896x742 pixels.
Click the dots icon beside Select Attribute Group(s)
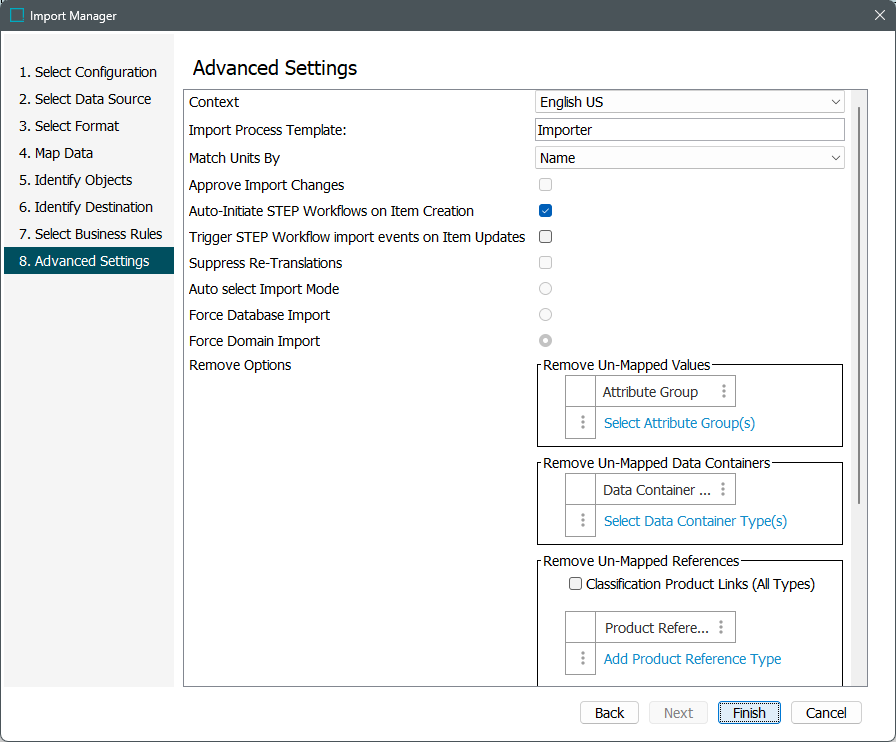(x=582, y=422)
